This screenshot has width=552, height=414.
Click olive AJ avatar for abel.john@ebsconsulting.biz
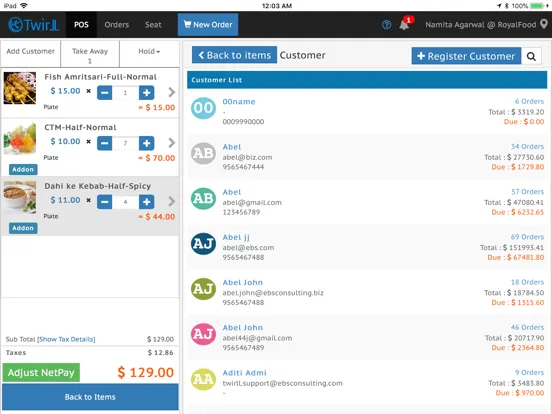click(x=203, y=289)
